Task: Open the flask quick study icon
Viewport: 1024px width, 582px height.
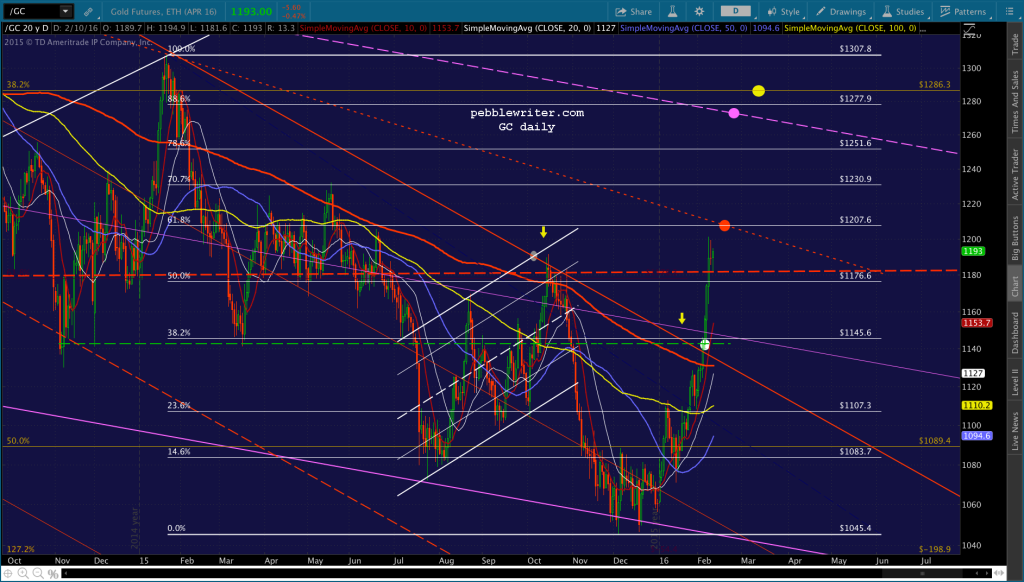Action: coord(672,11)
